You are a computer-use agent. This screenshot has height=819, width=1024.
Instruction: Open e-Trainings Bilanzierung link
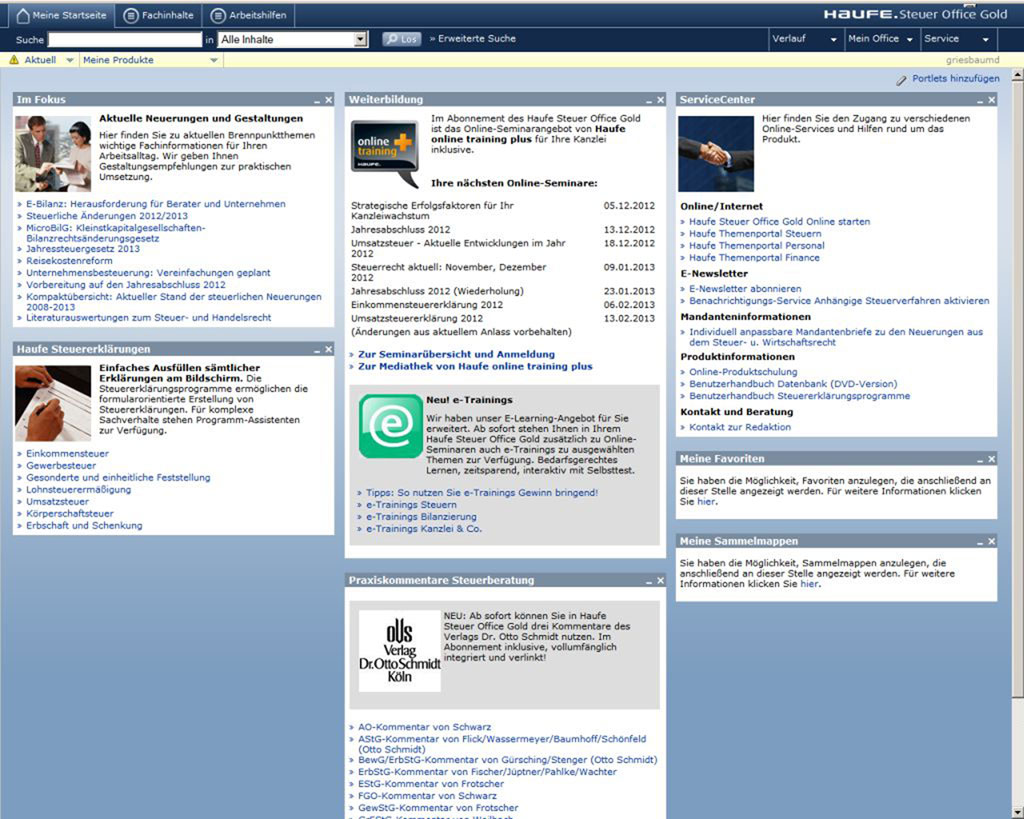click(421, 517)
